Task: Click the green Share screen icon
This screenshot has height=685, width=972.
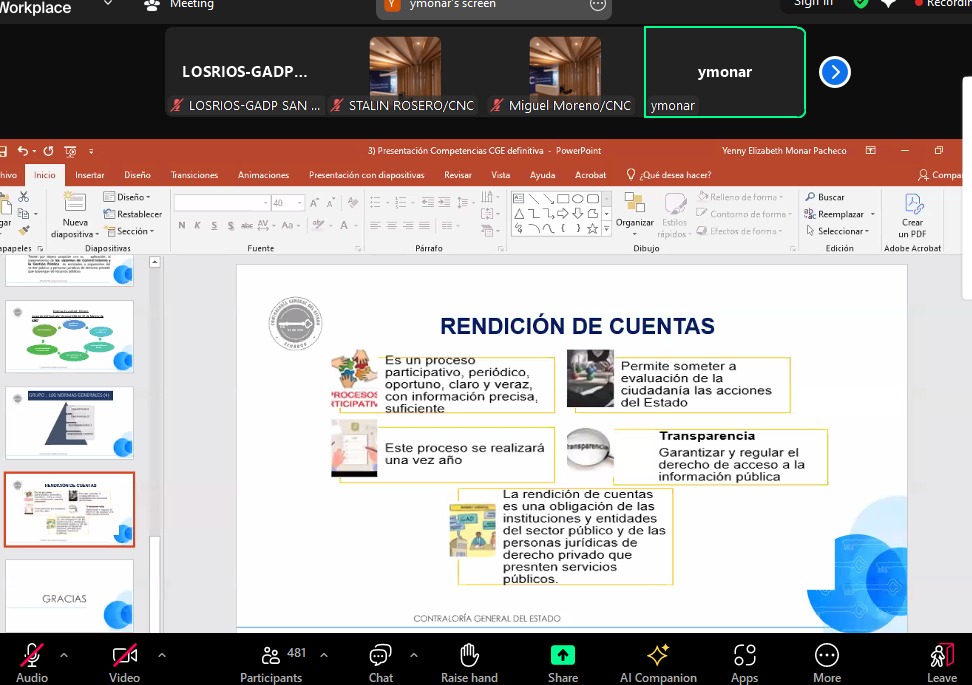Action: coord(563,656)
